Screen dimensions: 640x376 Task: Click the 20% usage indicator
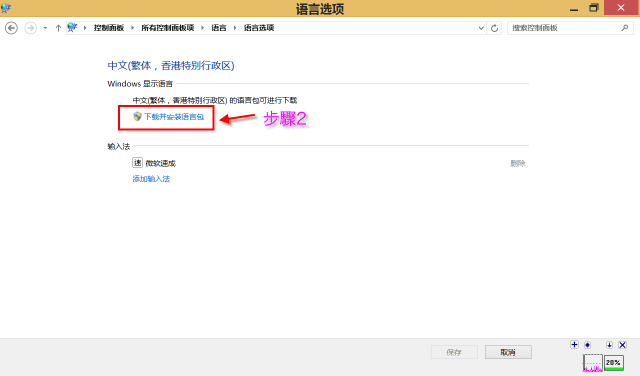click(613, 363)
